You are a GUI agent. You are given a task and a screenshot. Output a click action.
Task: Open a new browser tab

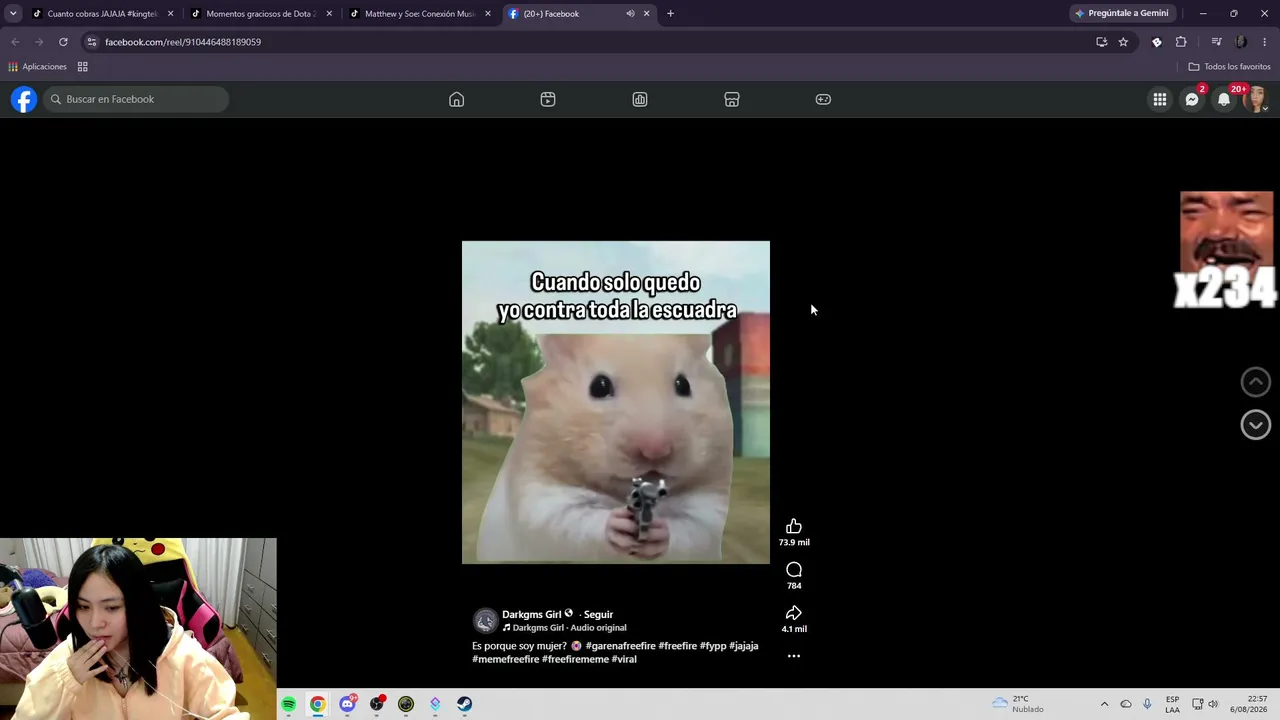pos(670,14)
